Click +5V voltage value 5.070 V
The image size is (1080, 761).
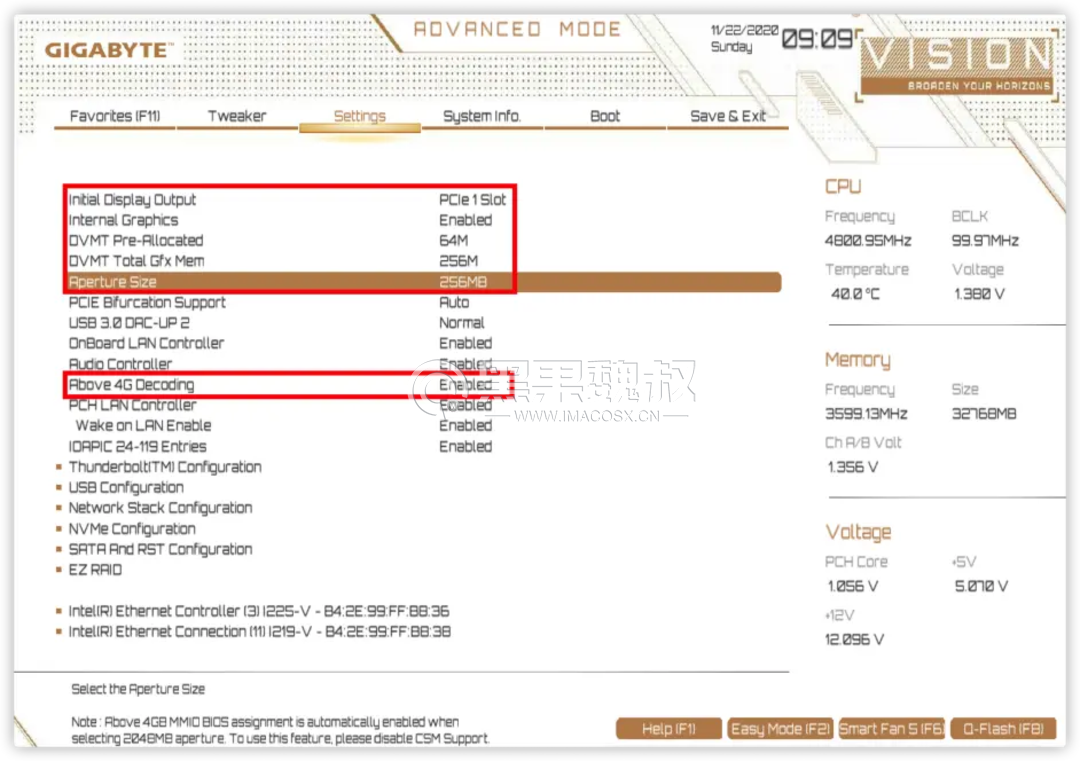(x=981, y=586)
